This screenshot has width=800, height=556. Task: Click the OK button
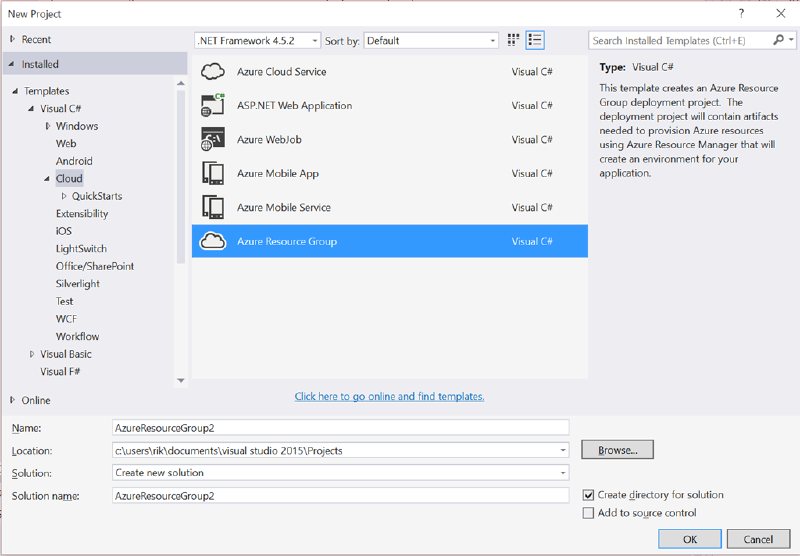tap(690, 539)
